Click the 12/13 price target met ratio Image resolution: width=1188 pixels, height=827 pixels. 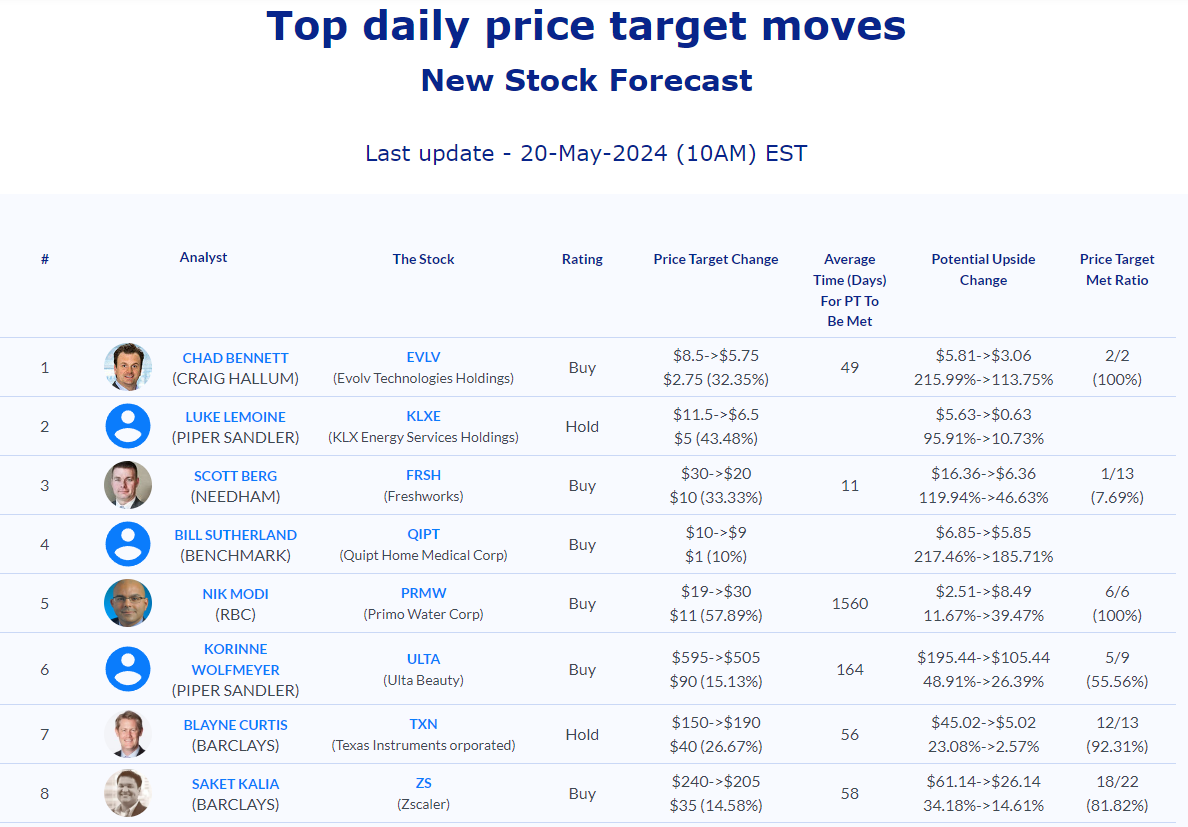click(1117, 723)
